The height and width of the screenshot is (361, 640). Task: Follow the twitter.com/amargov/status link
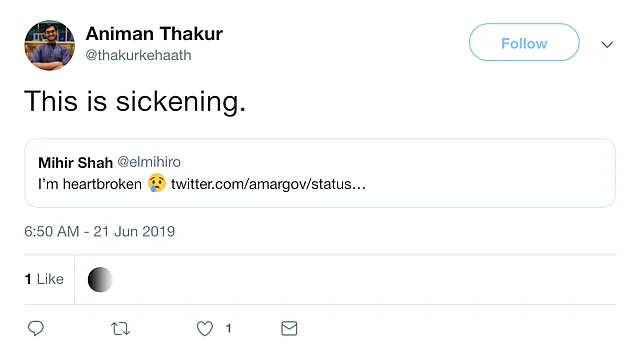pyautogui.click(x=268, y=184)
